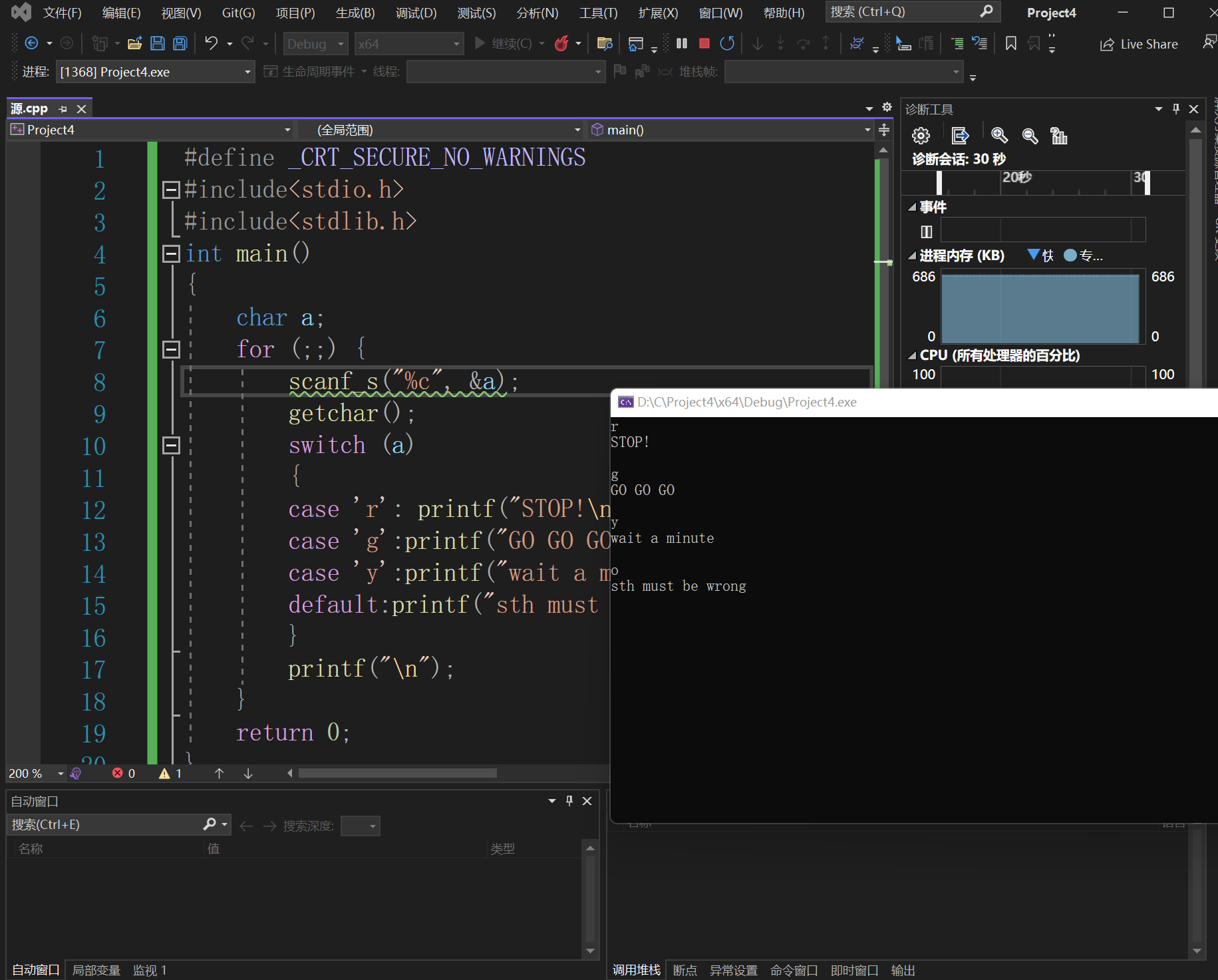Pause debugging with the Break All icon
This screenshot has height=980, width=1218.
coord(682,44)
